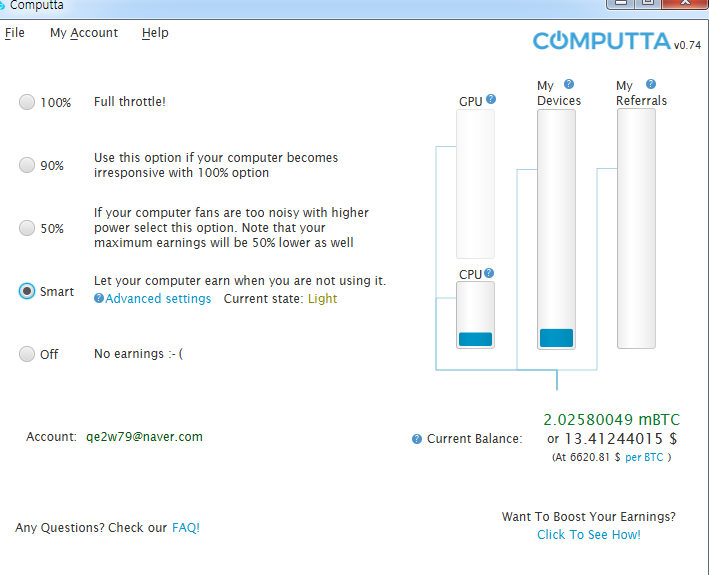Click the CPU earnings bar
709x575 pixels.
click(x=475, y=315)
